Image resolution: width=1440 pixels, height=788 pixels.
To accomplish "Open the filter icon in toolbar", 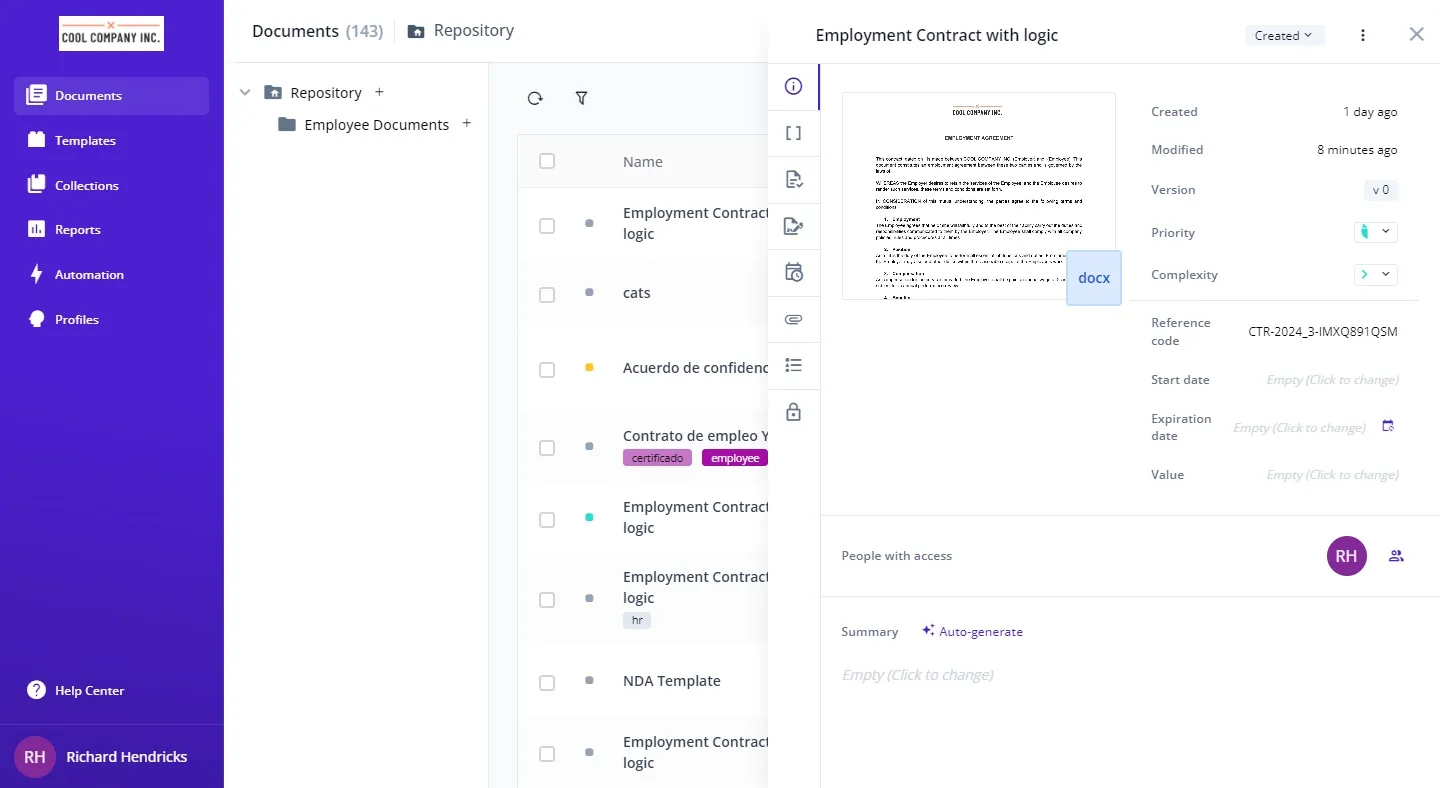I will 581,98.
